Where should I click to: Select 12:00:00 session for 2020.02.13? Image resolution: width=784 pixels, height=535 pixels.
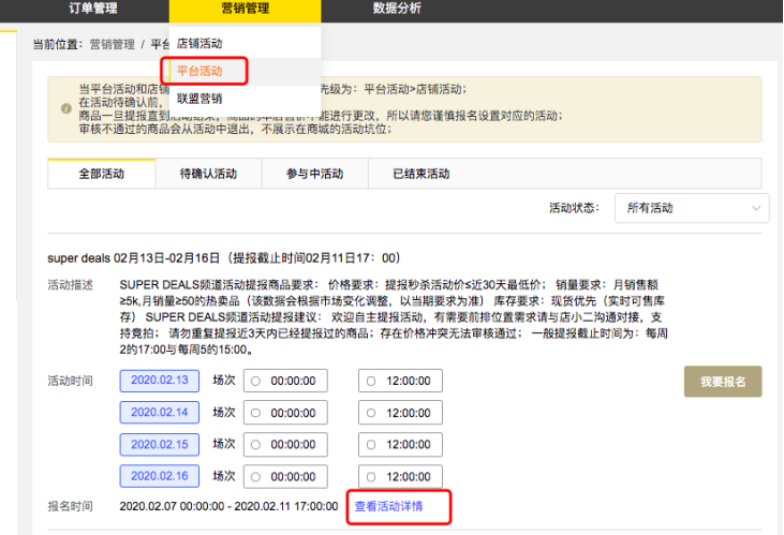point(400,381)
